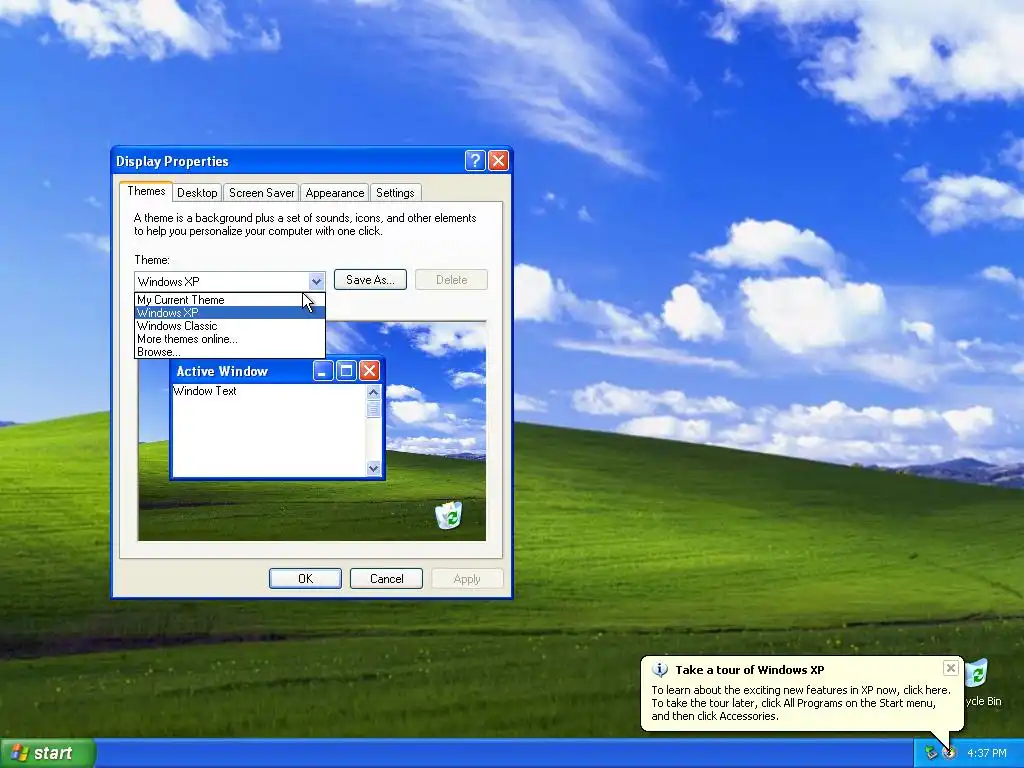Pick Windows Classic theme option
1024x768 pixels.
229,326
